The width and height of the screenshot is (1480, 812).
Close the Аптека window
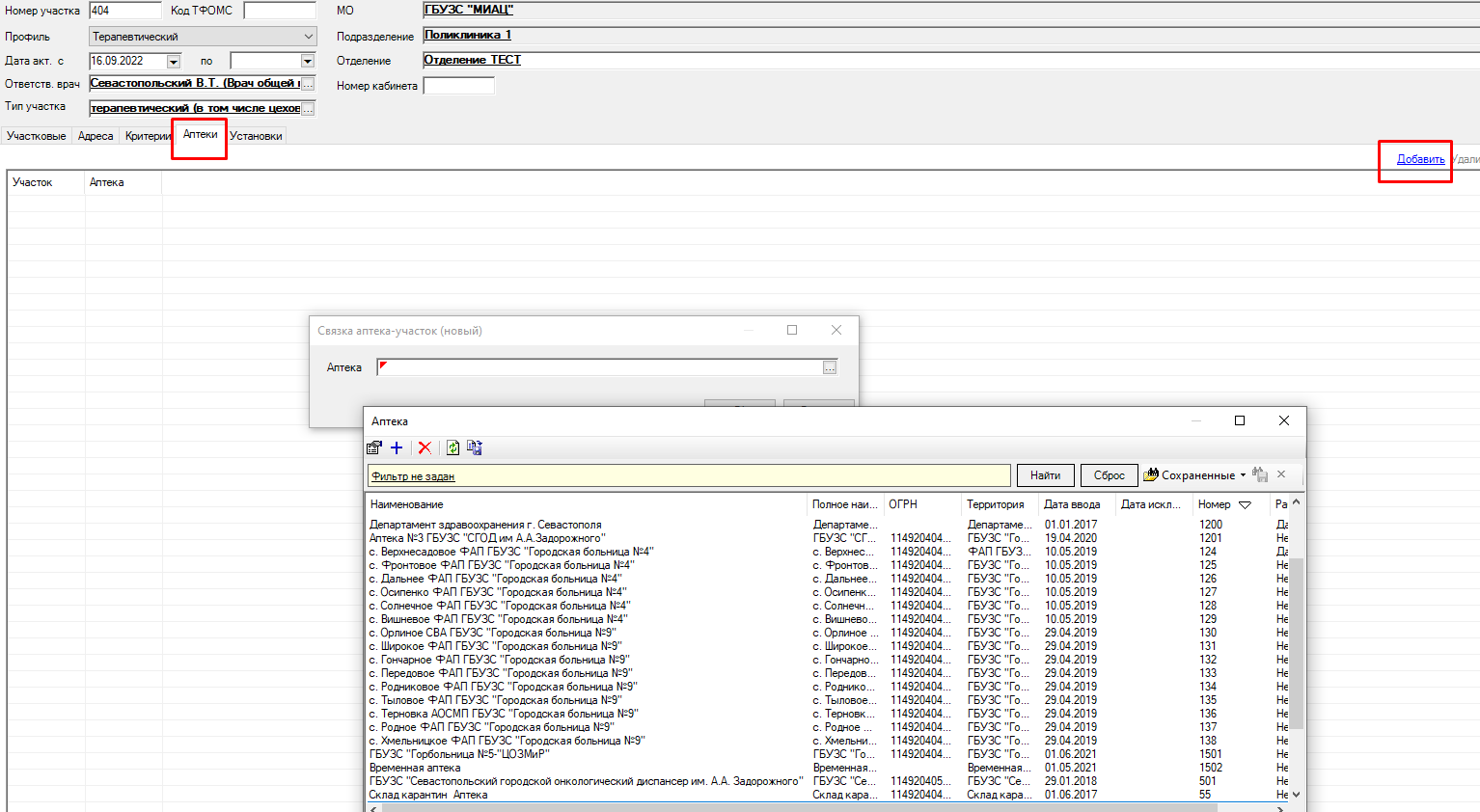(x=1284, y=420)
